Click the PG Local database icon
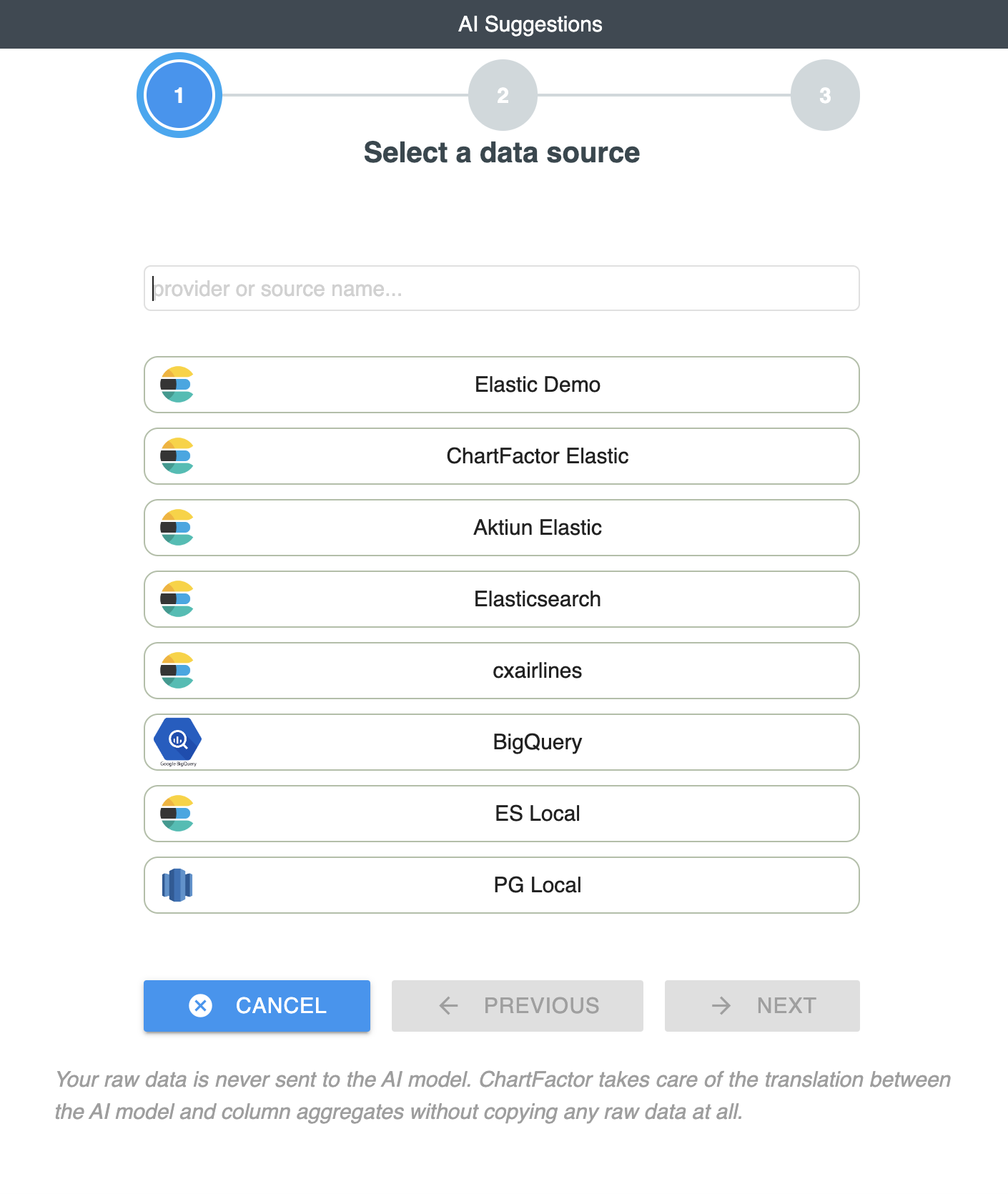Viewport: 1008px width, 1194px height. 177,885
